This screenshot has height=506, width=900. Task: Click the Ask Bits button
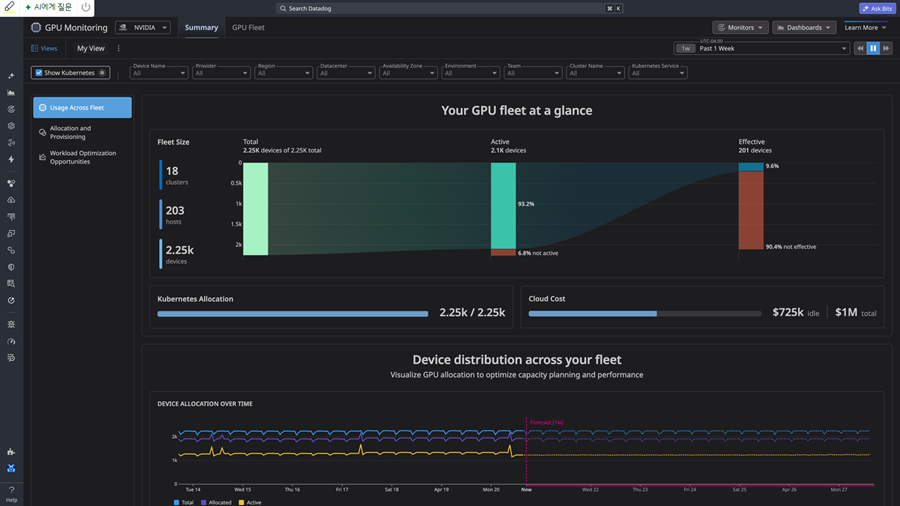pos(877,9)
